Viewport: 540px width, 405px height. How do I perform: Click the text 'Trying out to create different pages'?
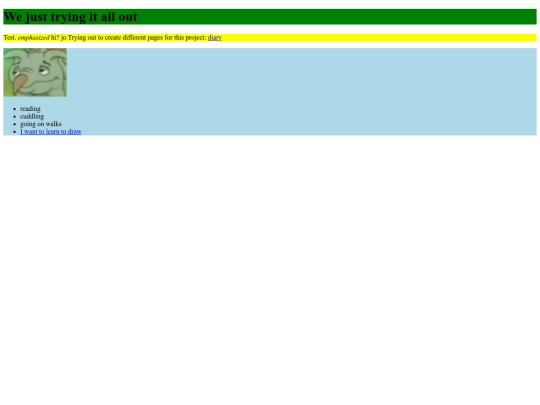tap(115, 38)
